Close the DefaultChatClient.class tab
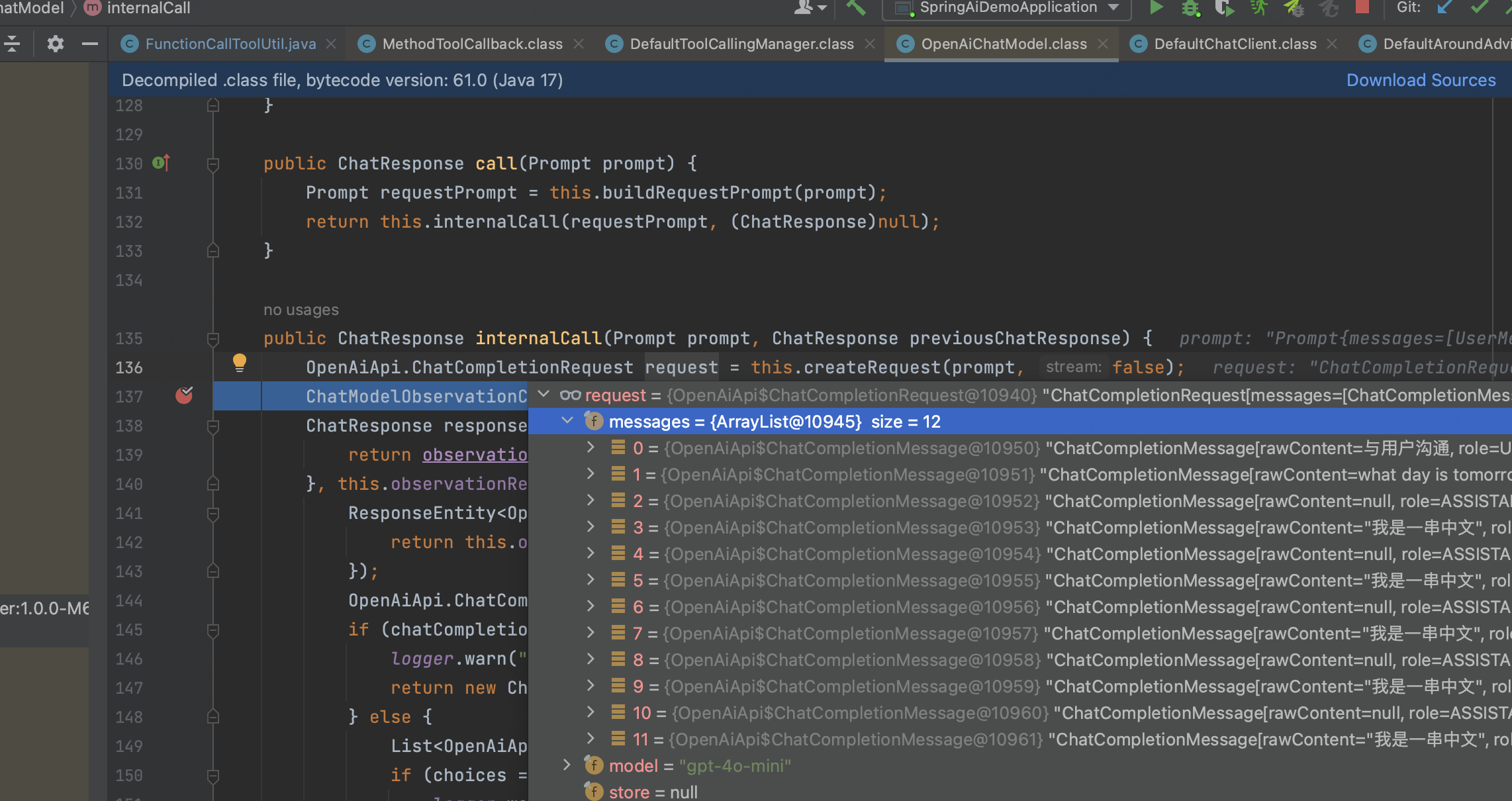Image resolution: width=1512 pixels, height=801 pixels. [x=1332, y=44]
